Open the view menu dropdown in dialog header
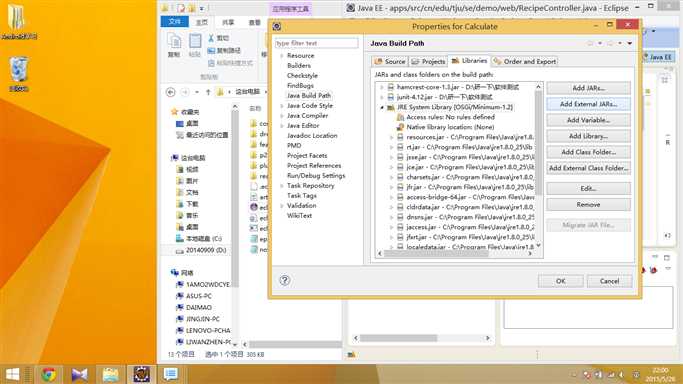This screenshot has height=384, width=683. point(630,44)
